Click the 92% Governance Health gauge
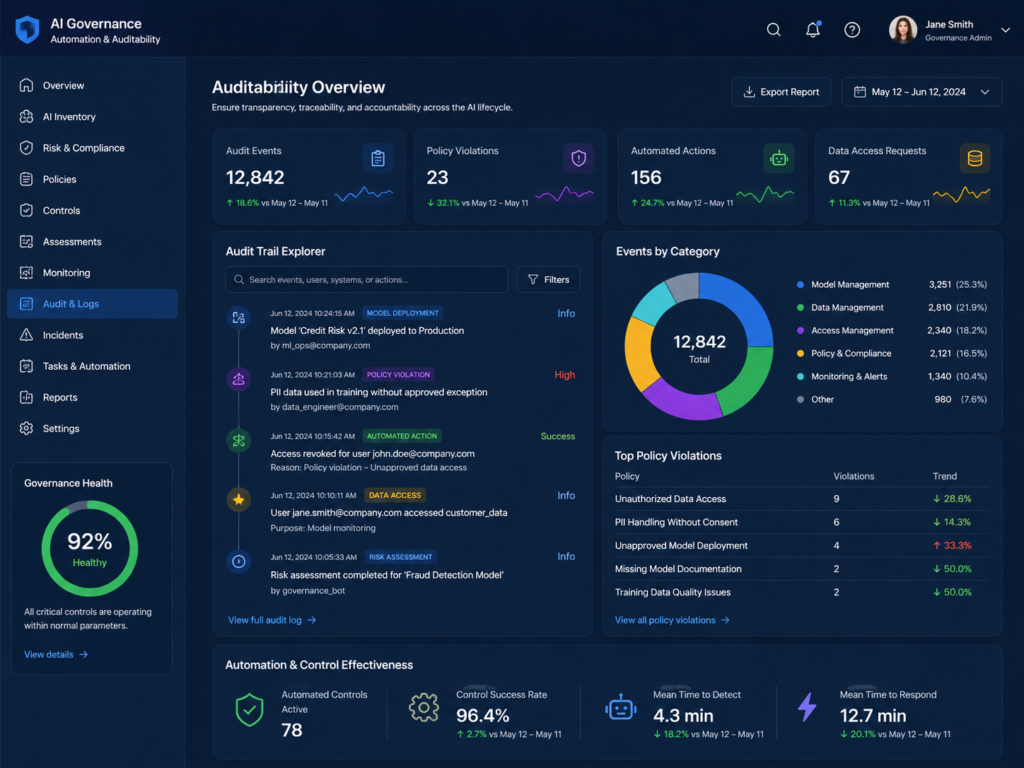This screenshot has width=1024, height=768. click(89, 549)
